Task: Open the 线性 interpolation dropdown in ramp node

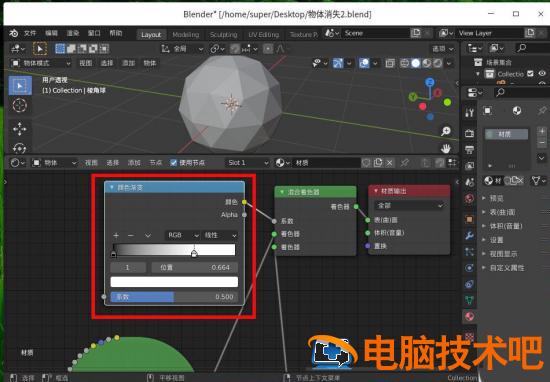Action: (x=220, y=235)
